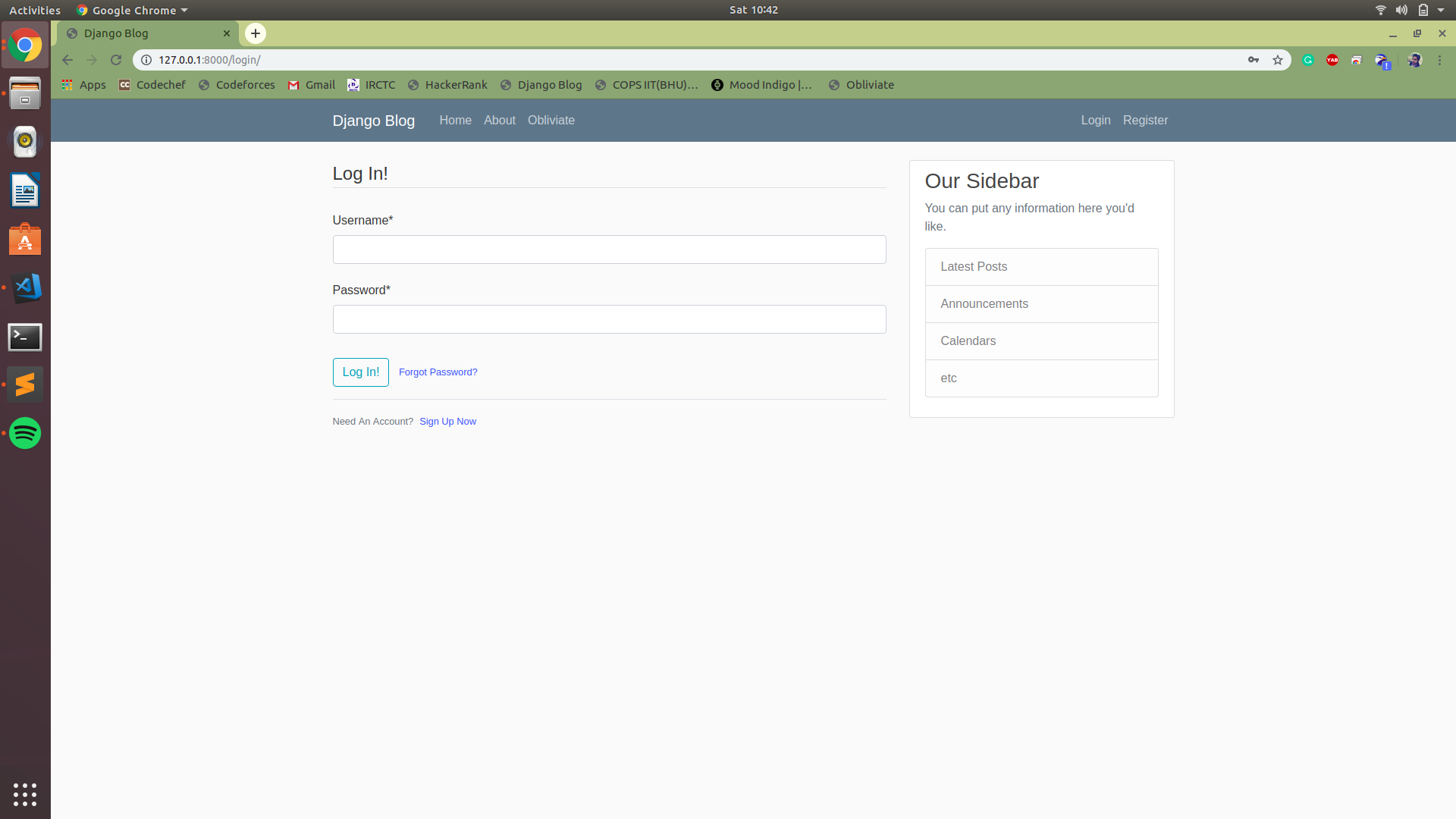Follow the Forgot Password? link
Image resolution: width=1456 pixels, height=819 pixels.
point(438,372)
